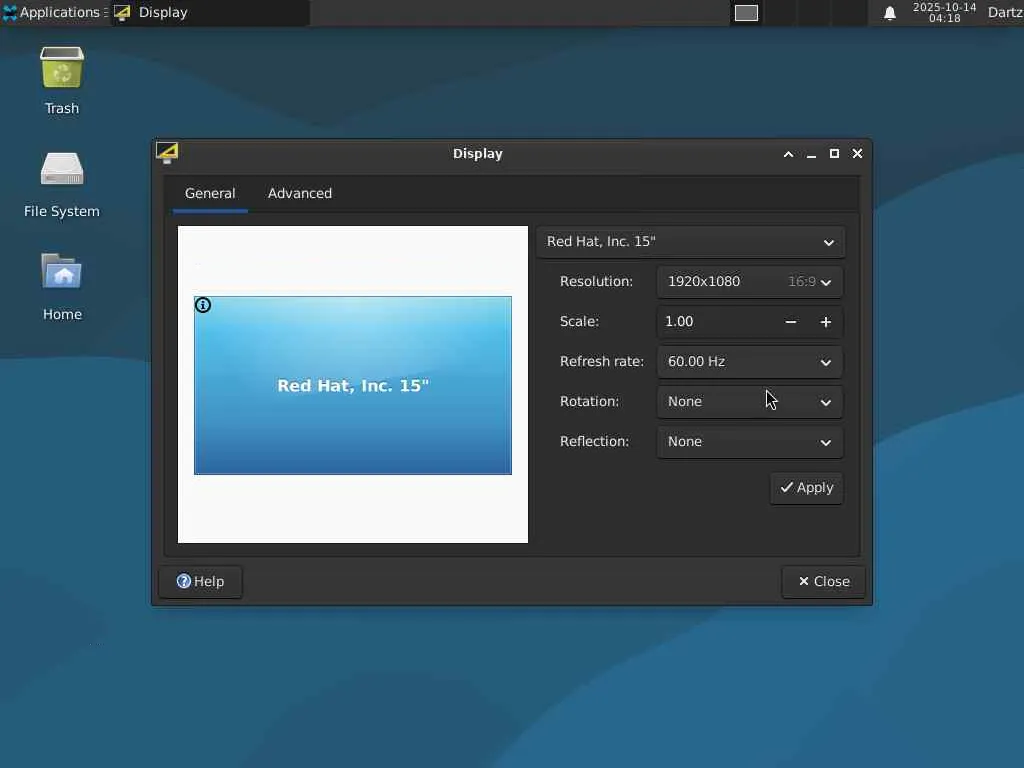Click the Scale value field 1.00

pyautogui.click(x=715, y=322)
